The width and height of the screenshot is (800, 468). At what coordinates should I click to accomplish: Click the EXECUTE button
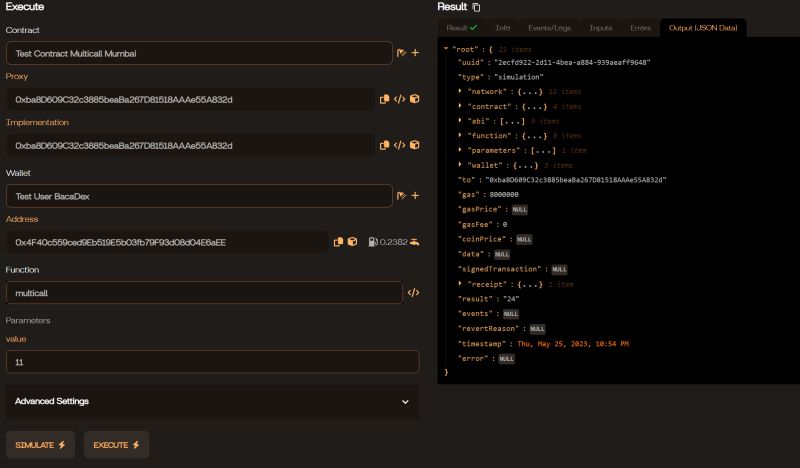tap(116, 445)
